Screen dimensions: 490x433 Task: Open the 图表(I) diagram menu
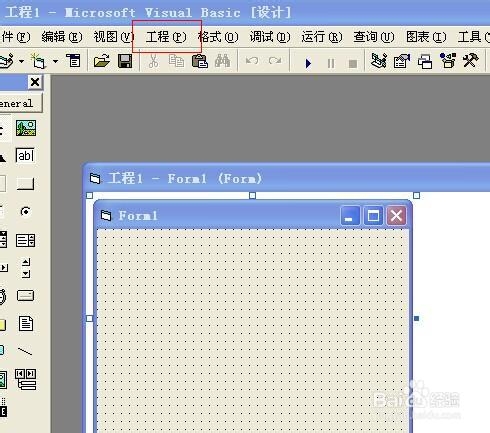point(426,37)
